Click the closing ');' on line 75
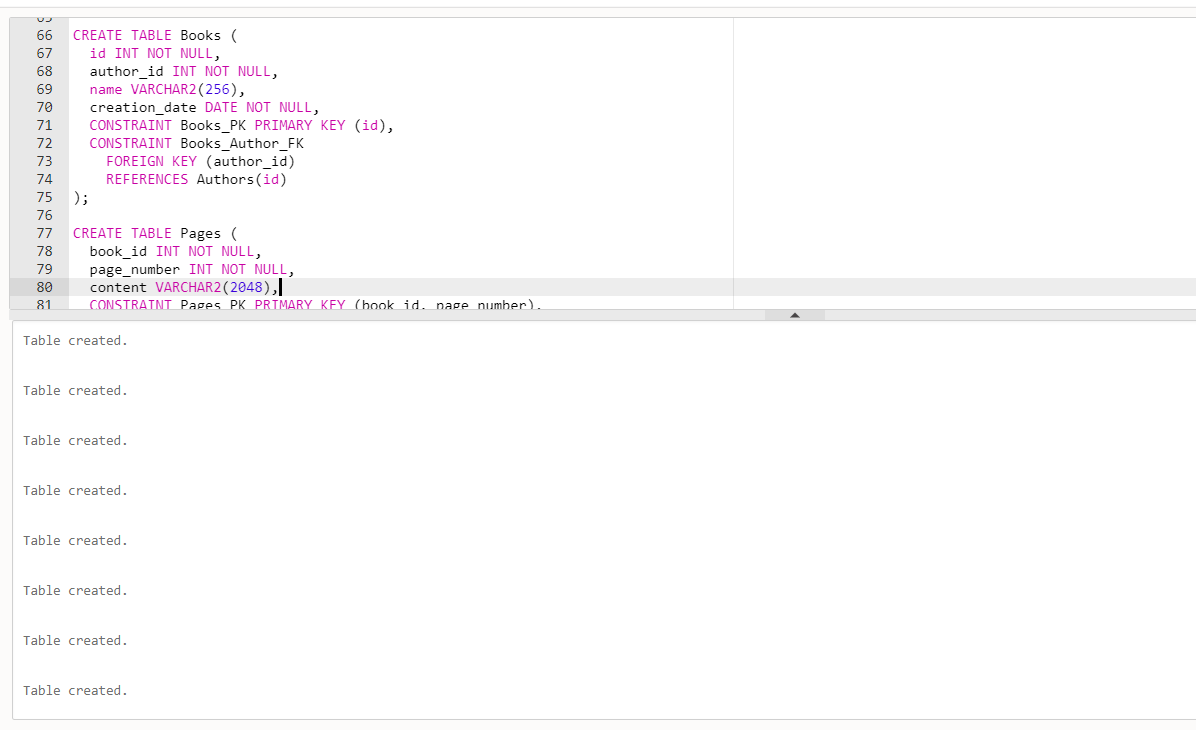The image size is (1196, 730). [81, 198]
